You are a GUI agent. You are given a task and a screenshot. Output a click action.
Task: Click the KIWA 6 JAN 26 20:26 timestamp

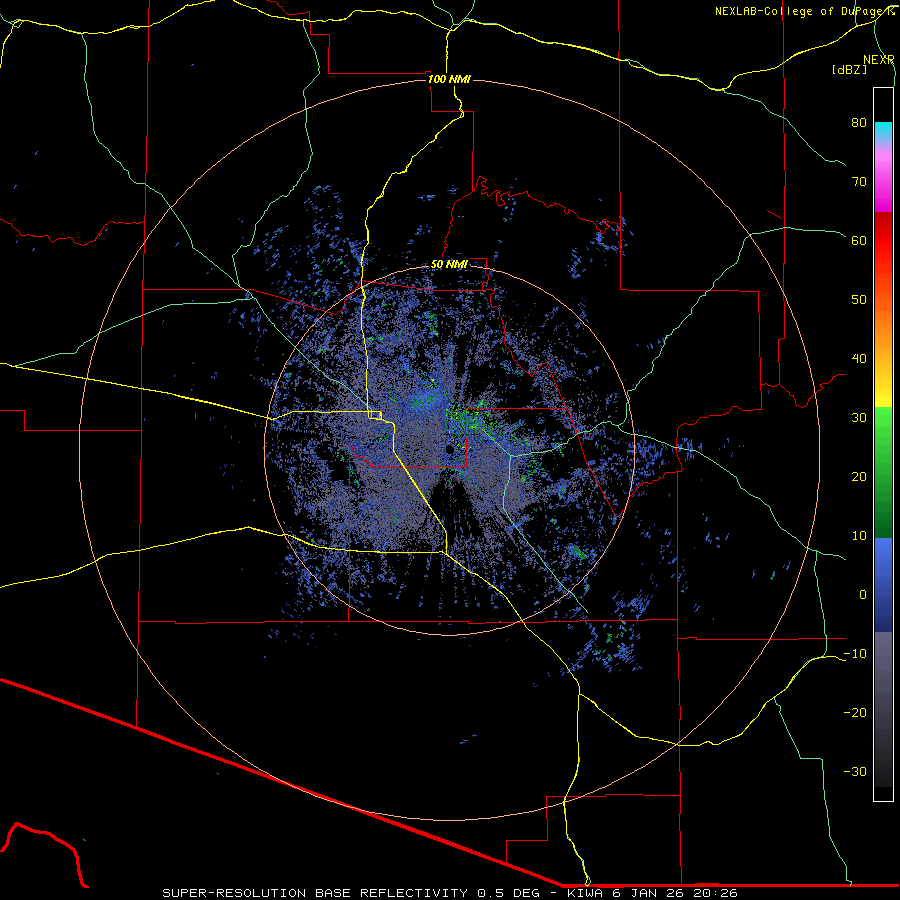652,893
